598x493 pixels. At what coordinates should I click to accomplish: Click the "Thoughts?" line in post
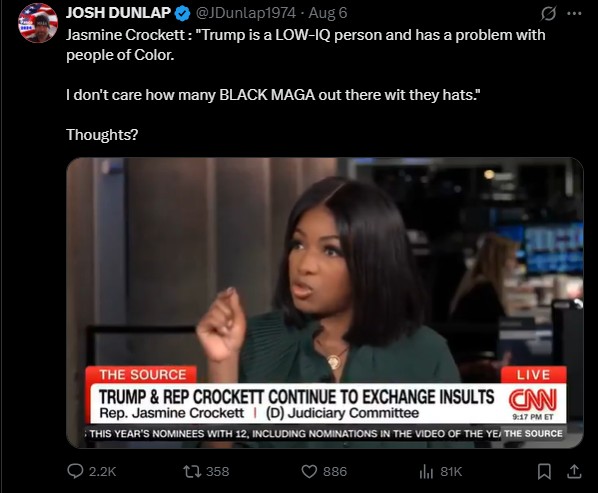pyautogui.click(x=102, y=135)
